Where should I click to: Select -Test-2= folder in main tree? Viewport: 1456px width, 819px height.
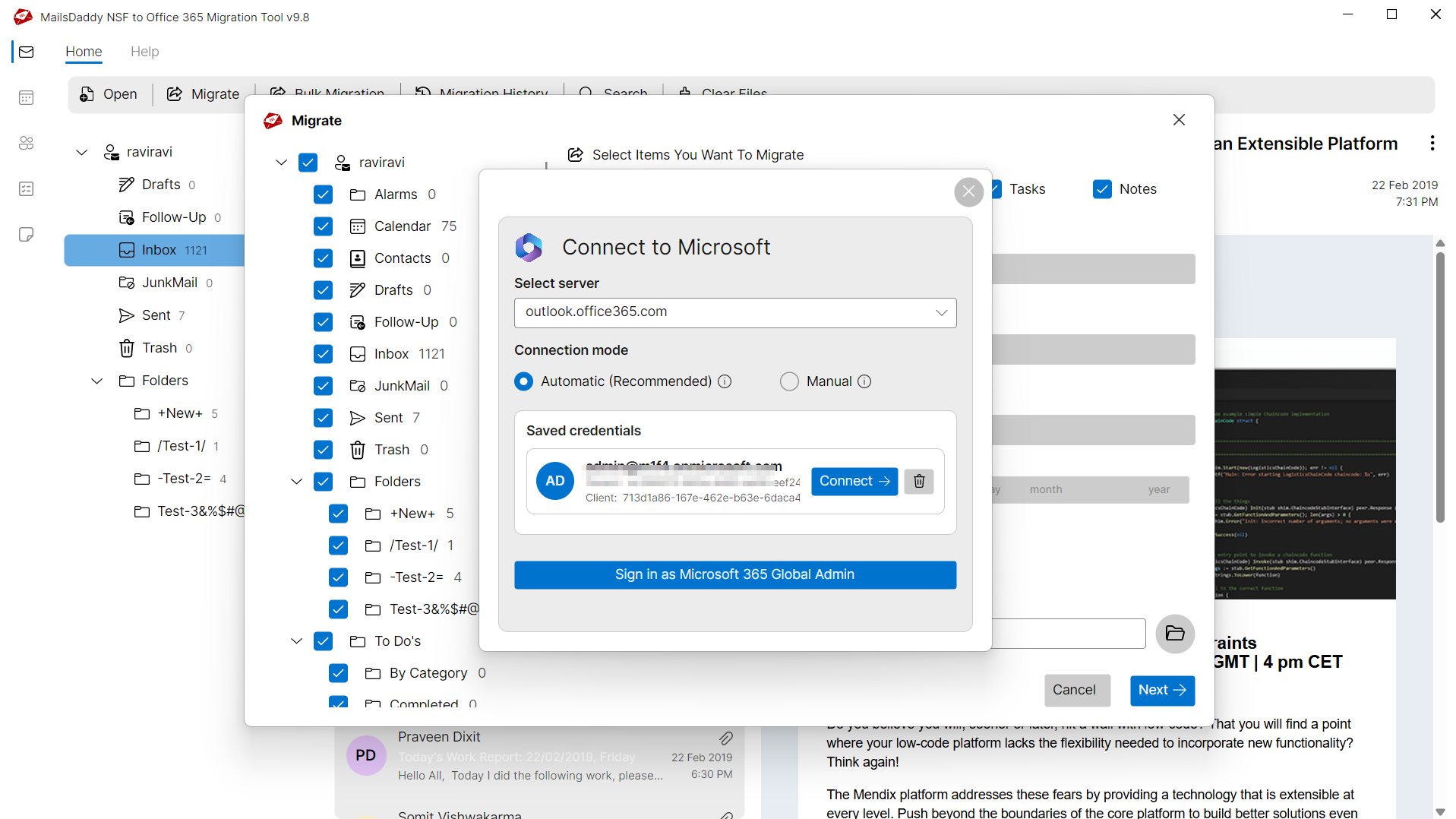click(180, 479)
